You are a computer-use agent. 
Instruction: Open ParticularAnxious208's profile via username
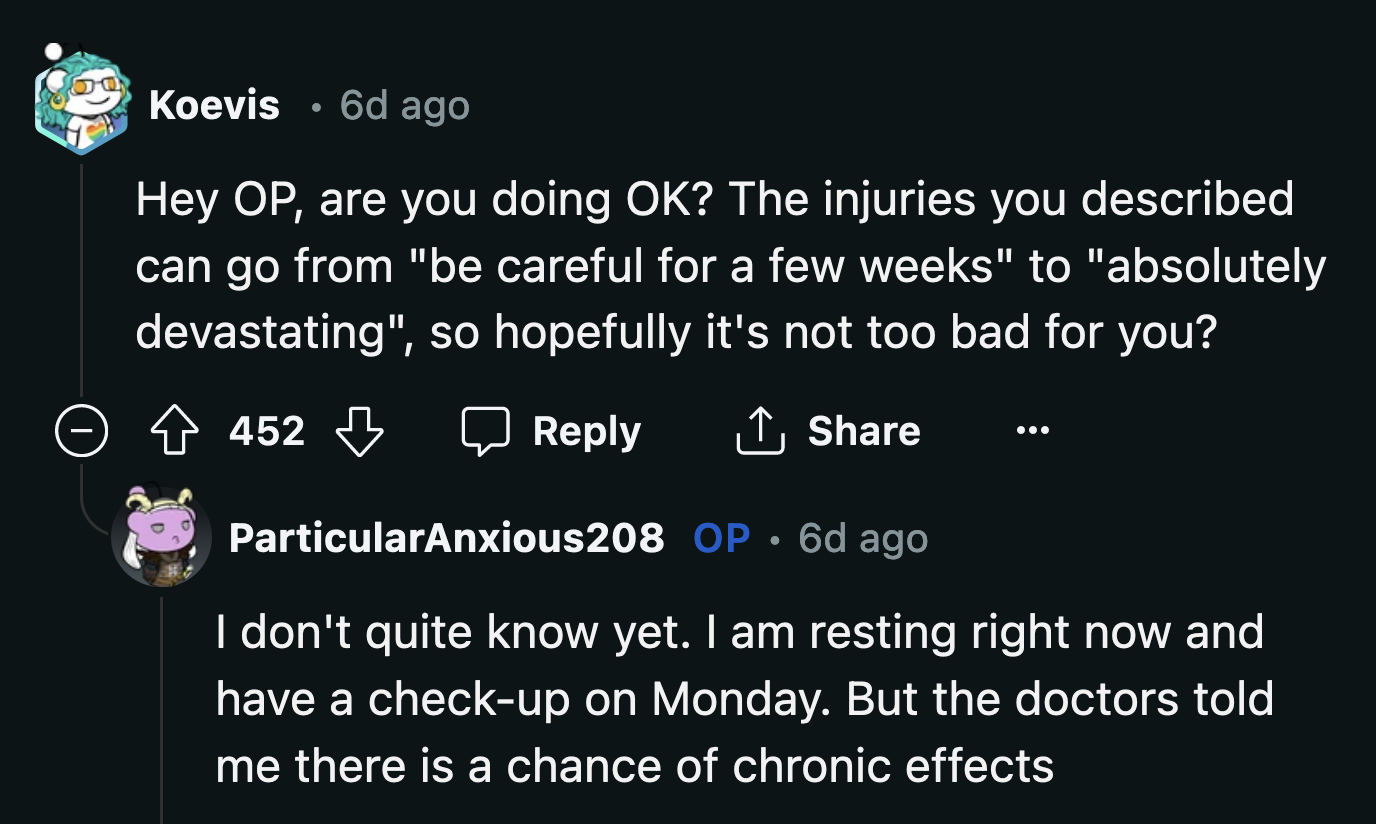tap(447, 538)
